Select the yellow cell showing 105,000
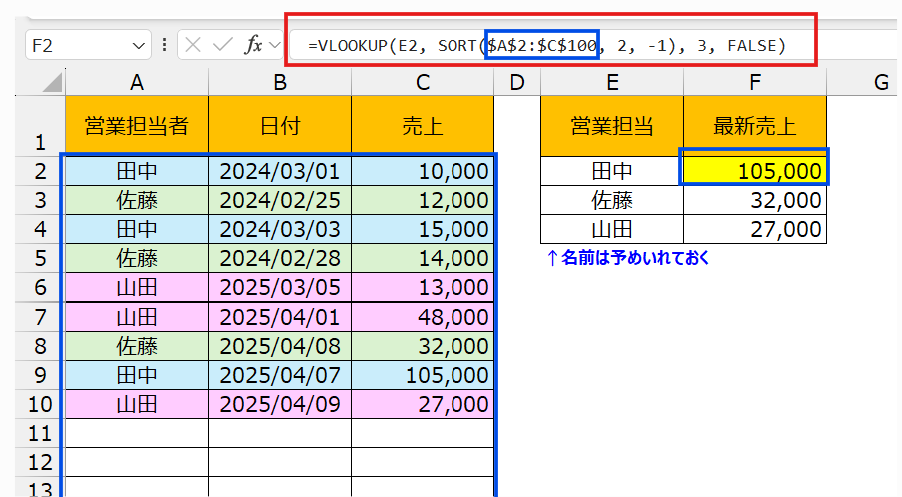 [755, 171]
